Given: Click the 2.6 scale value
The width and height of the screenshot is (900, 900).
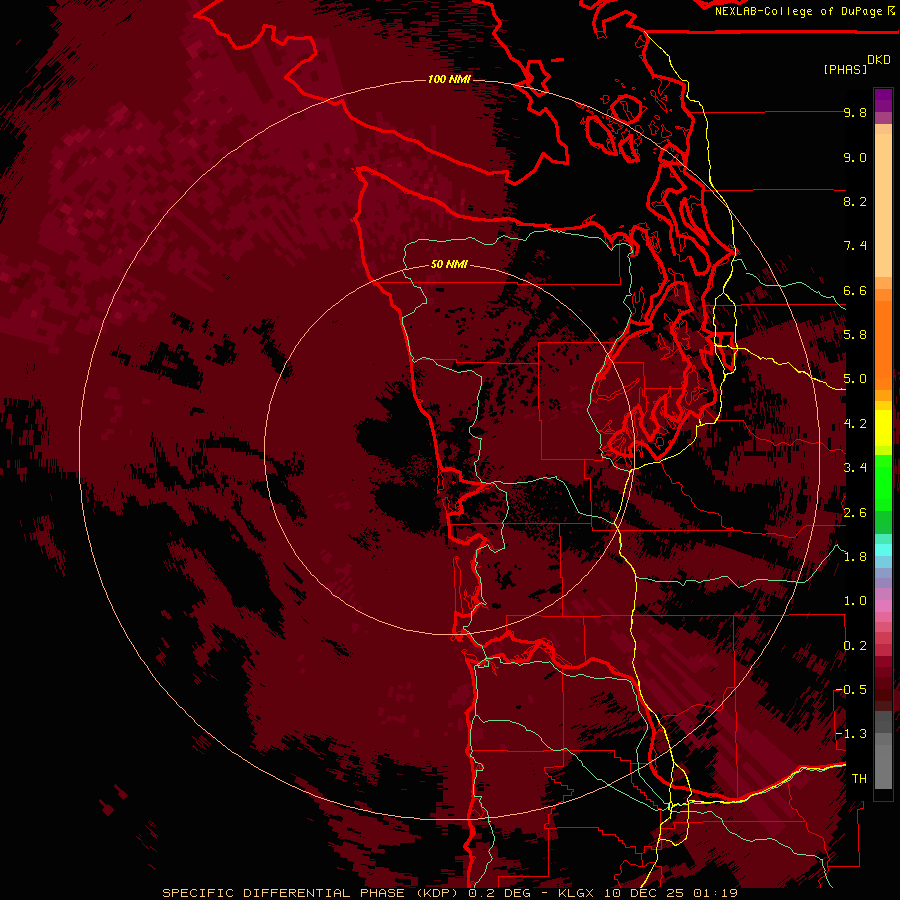Looking at the screenshot, I should coord(855,513).
